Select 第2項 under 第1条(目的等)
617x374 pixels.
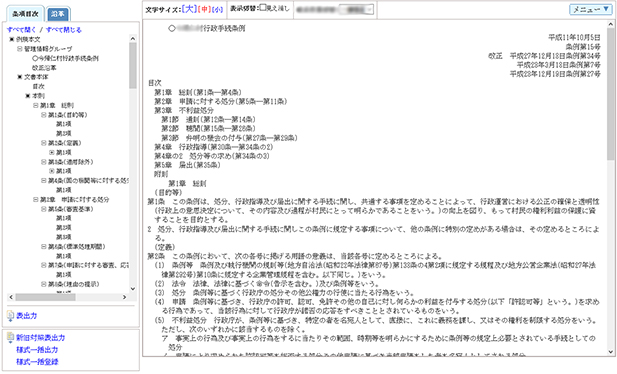point(64,133)
